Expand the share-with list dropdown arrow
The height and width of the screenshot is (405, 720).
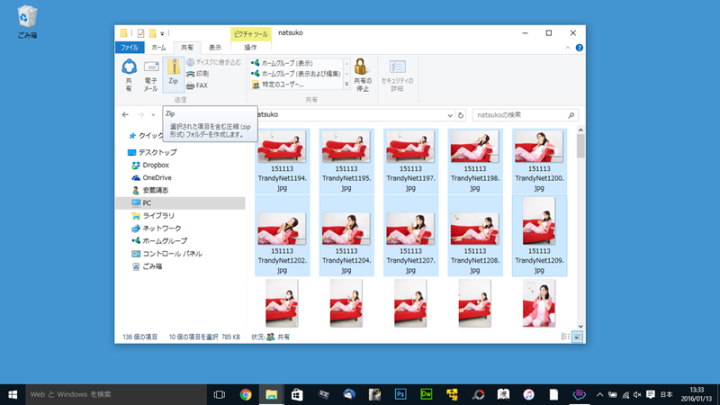[x=347, y=84]
